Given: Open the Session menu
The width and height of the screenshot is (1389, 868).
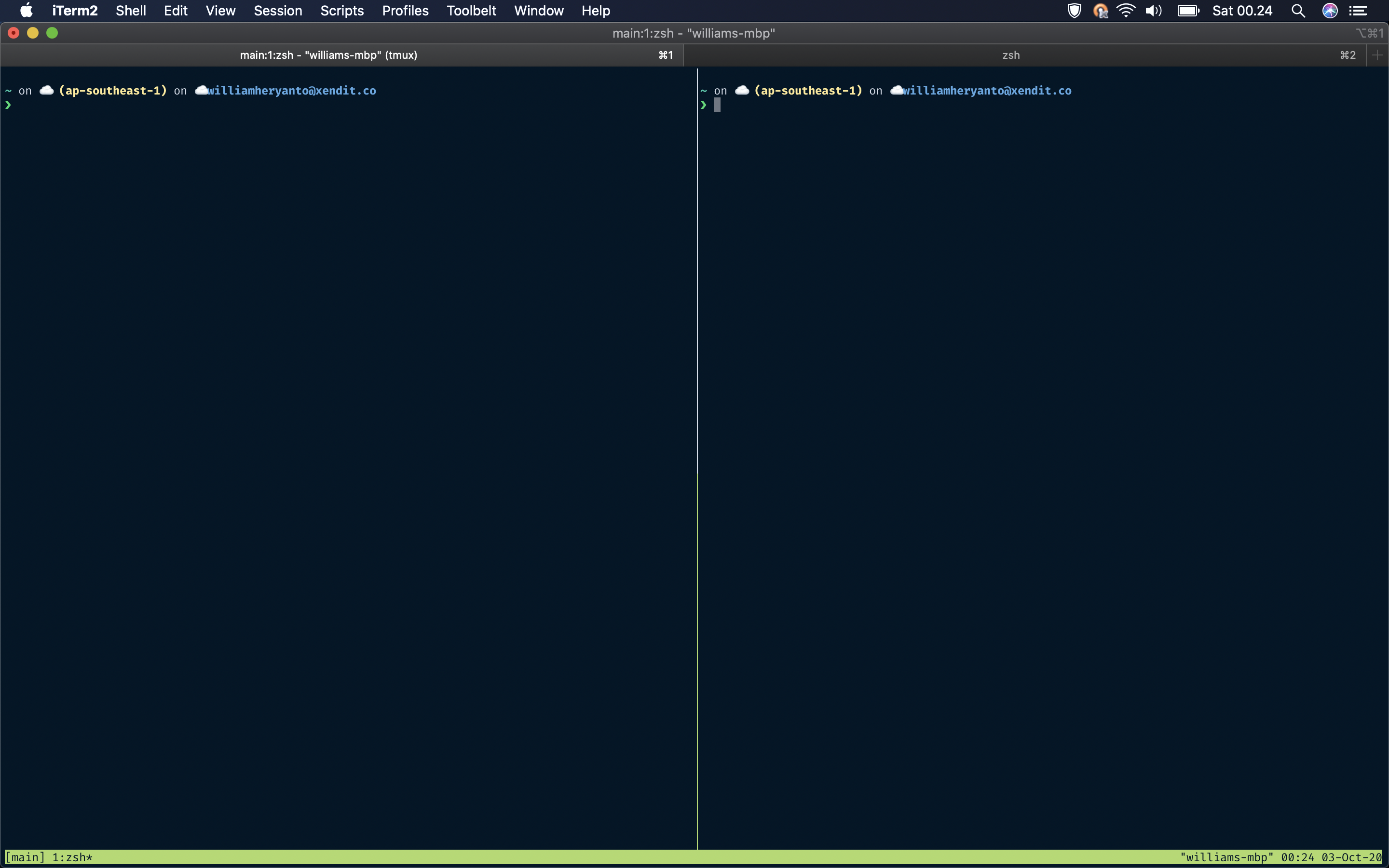Looking at the screenshot, I should [x=278, y=10].
